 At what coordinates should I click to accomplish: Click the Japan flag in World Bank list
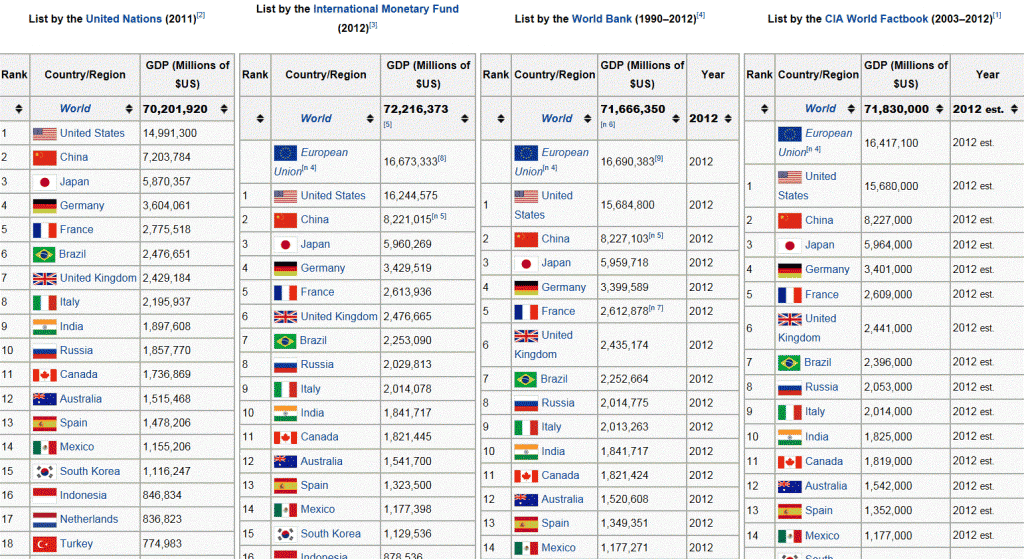pos(526,263)
